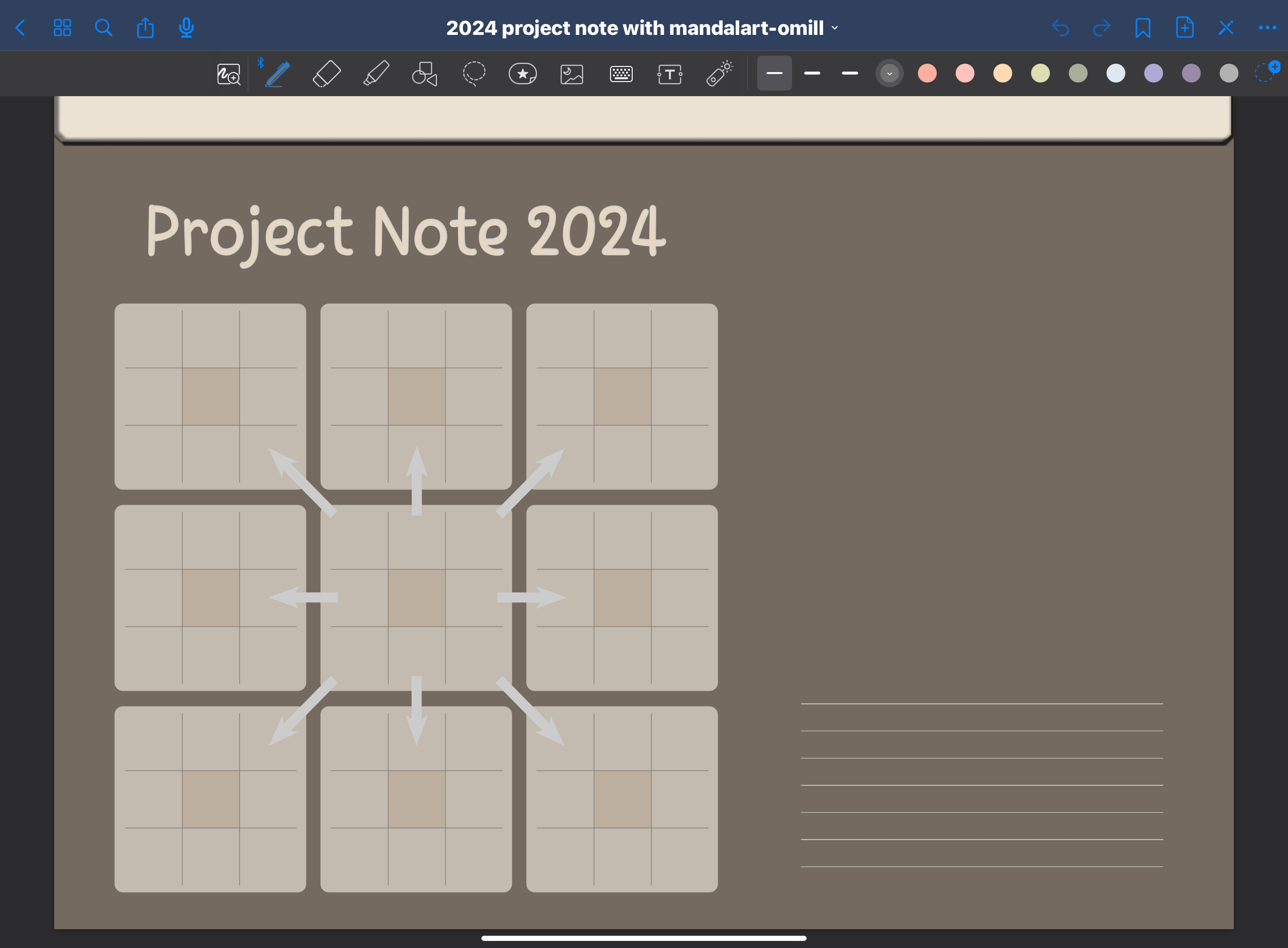The width and height of the screenshot is (1288, 948).
Task: Select the Shapes tool
Action: (x=425, y=74)
